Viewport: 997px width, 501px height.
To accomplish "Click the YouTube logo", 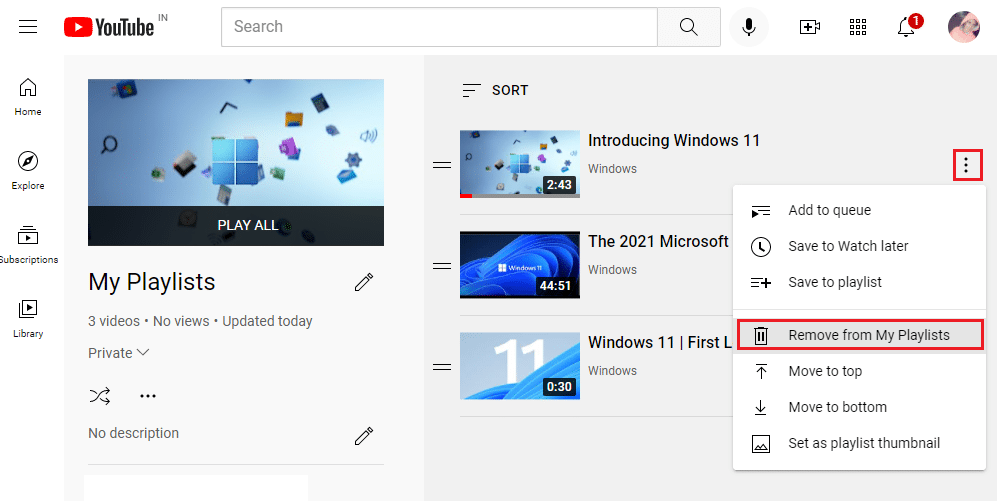I will coord(109,27).
